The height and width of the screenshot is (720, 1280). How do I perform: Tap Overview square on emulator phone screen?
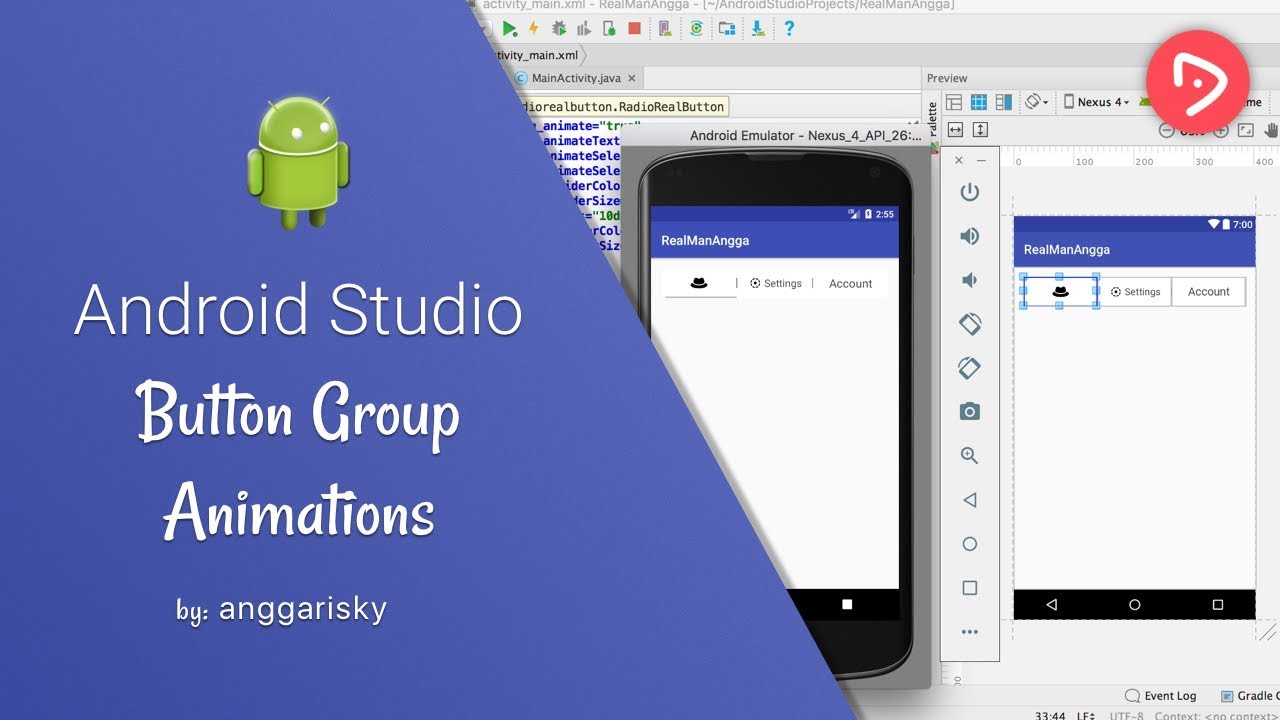tap(847, 604)
